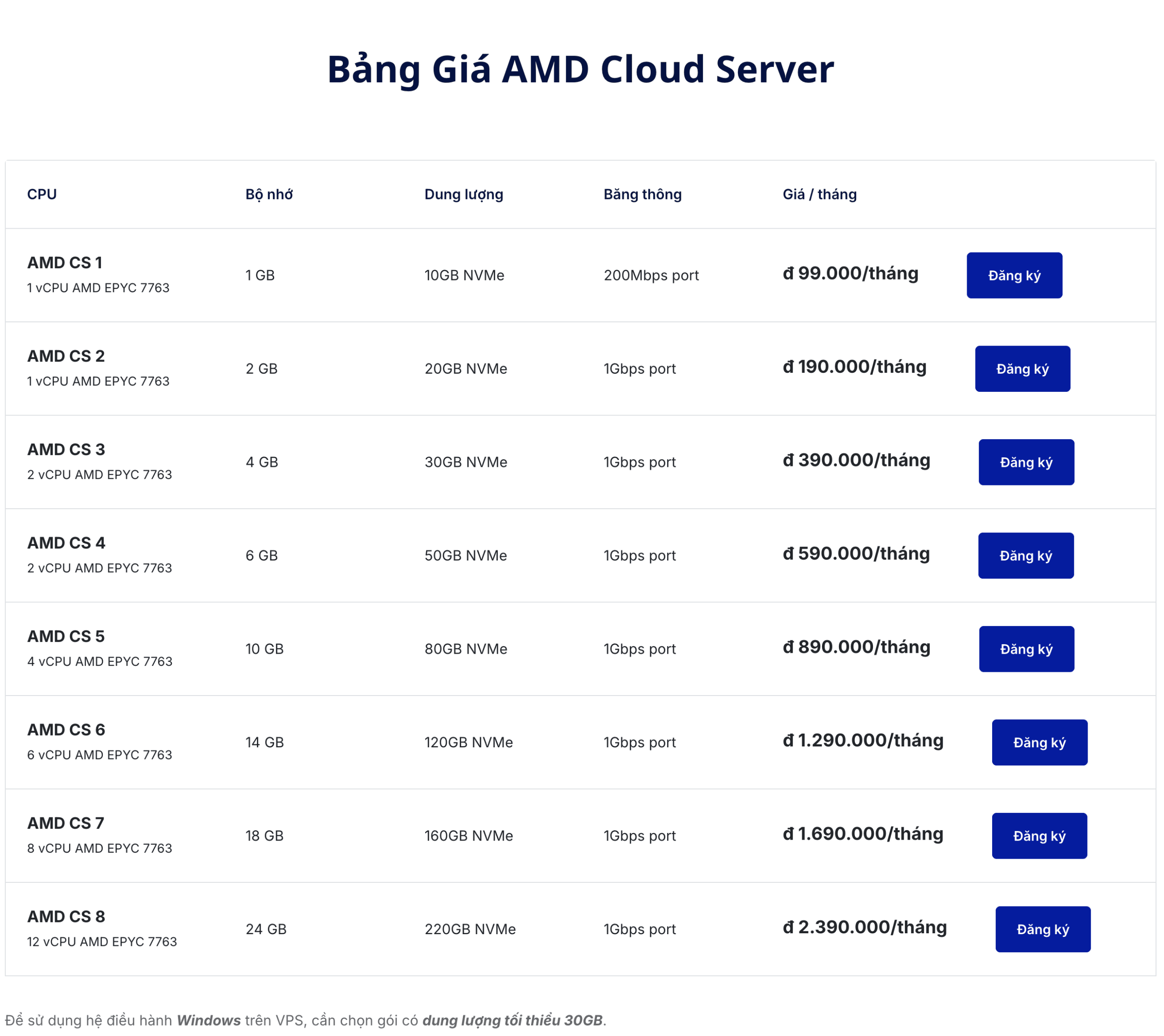
Task: Click Đăng ký for AMD CS 1
Action: (1013, 275)
